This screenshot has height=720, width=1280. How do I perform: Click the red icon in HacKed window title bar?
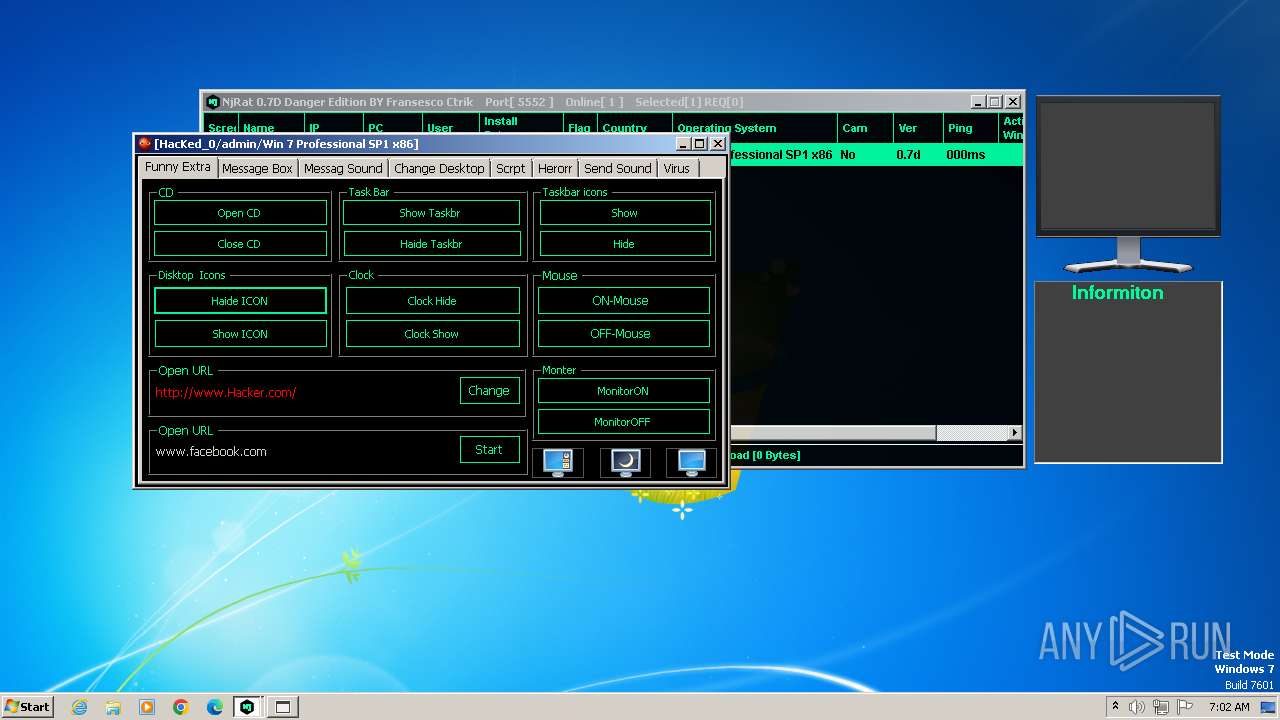145,143
